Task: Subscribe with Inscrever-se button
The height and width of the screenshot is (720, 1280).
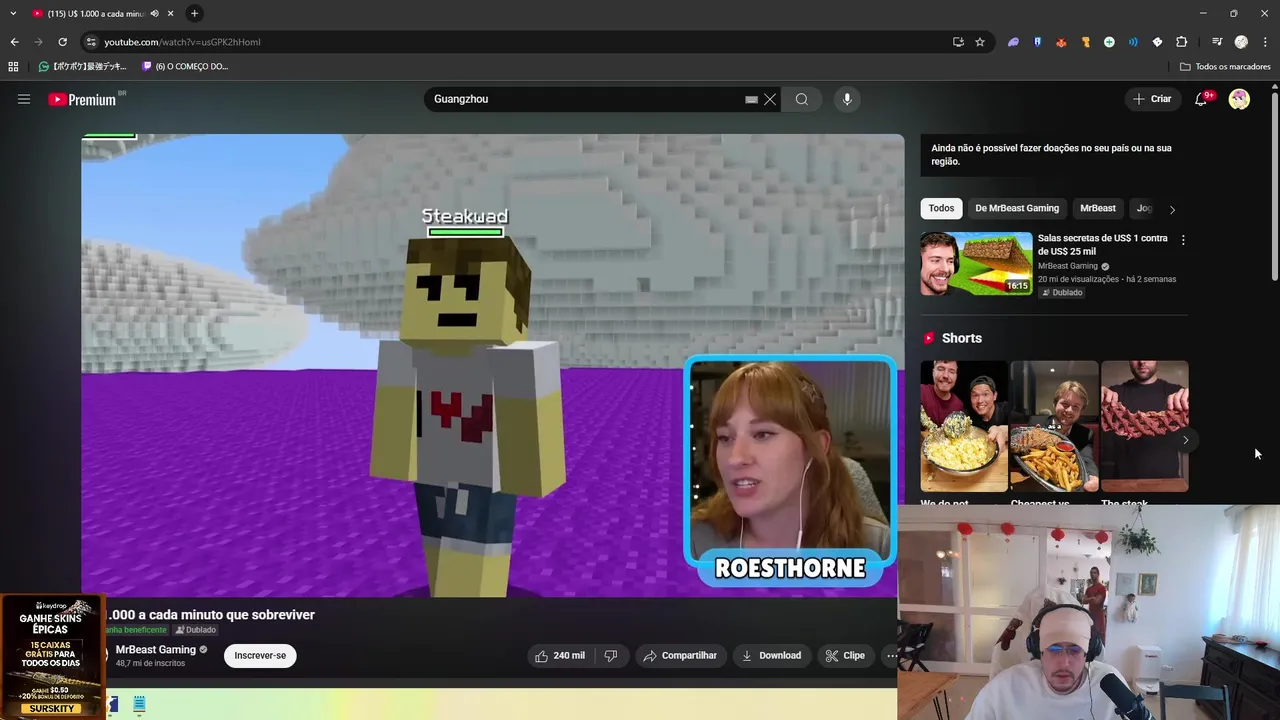Action: [x=260, y=656]
